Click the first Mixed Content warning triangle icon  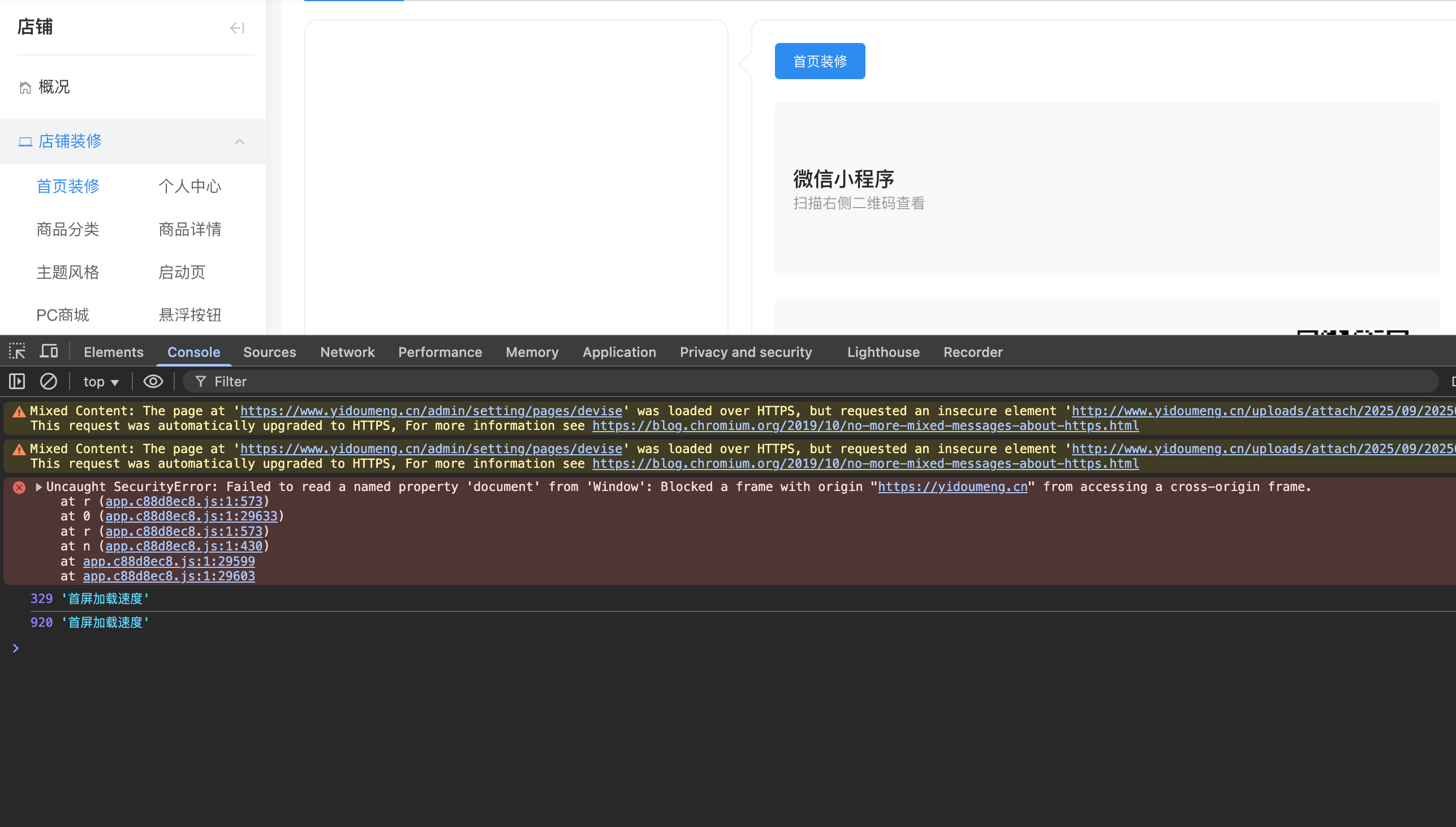tap(19, 412)
